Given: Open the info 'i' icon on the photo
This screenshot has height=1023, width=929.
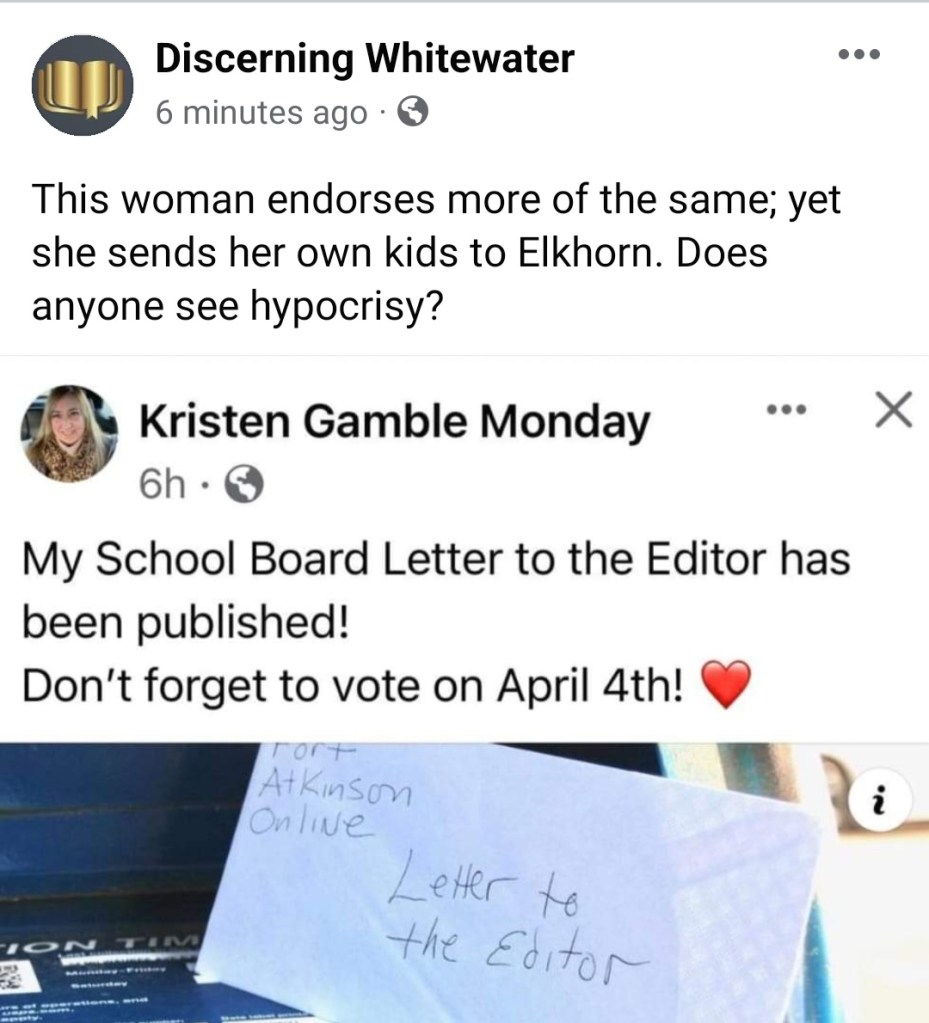Looking at the screenshot, I should [x=880, y=802].
